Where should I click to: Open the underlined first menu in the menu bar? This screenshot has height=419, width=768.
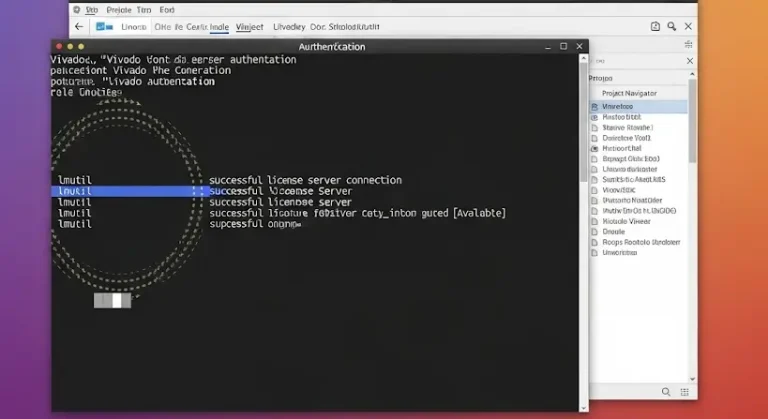click(92, 10)
